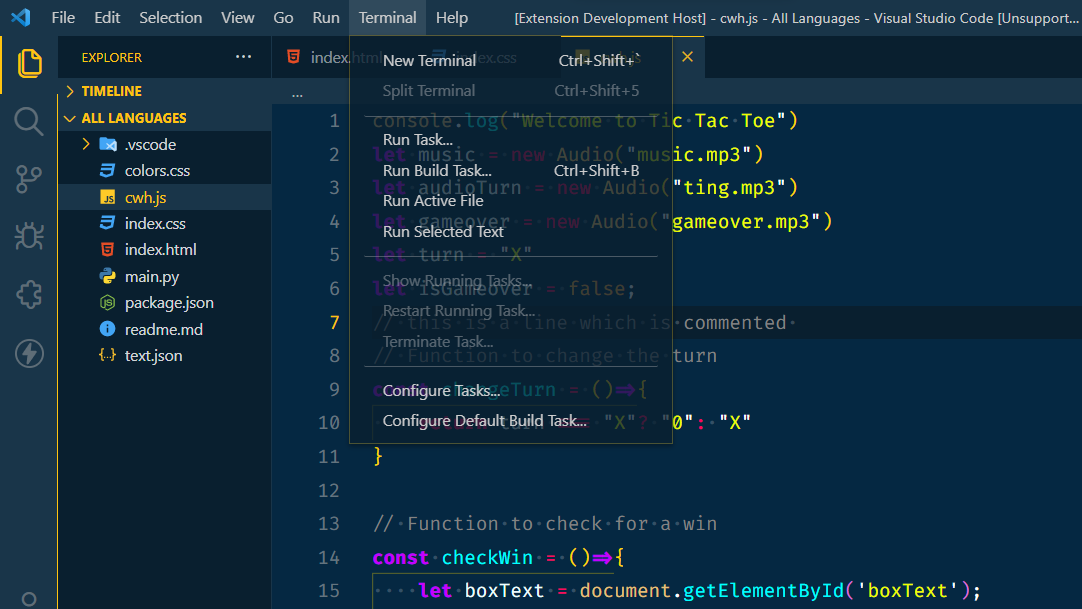Open the File menu
This screenshot has width=1082, height=609.
click(x=63, y=18)
